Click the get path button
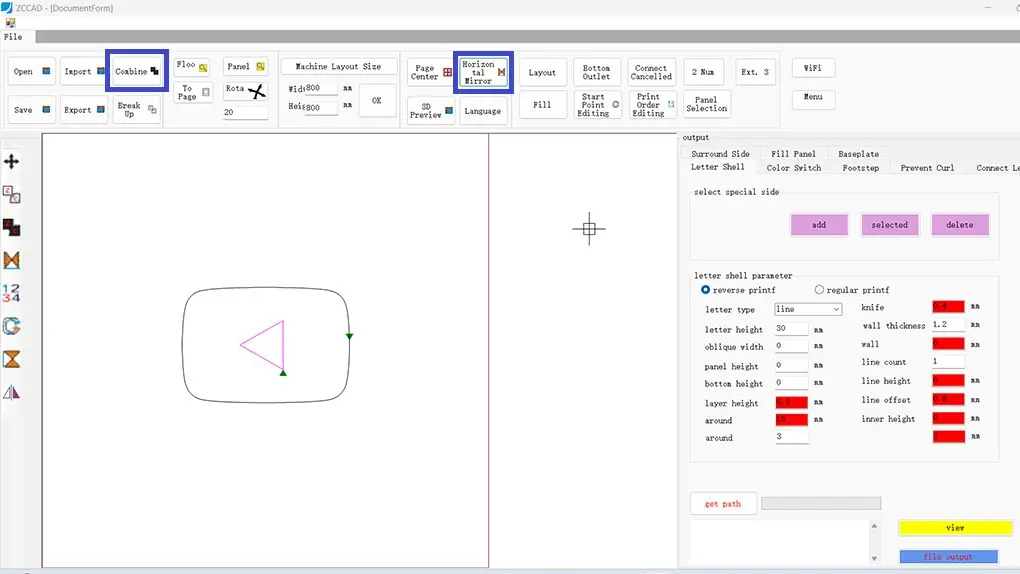This screenshot has width=1020, height=574. click(723, 504)
